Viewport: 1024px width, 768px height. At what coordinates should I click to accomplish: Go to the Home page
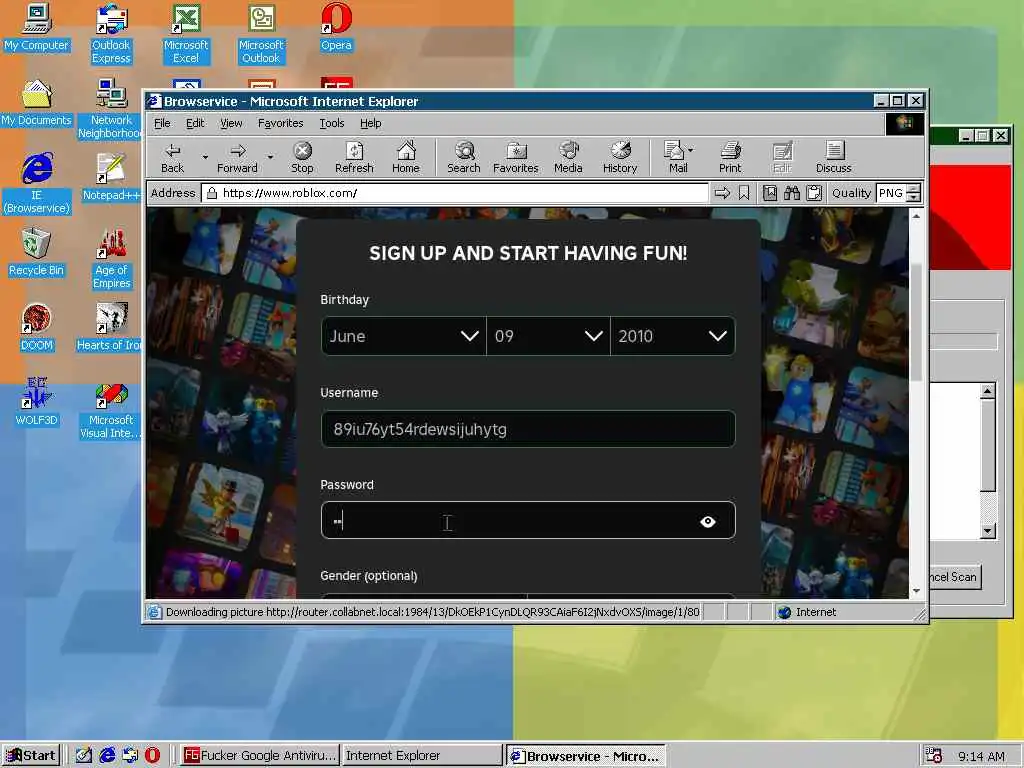tap(406, 158)
